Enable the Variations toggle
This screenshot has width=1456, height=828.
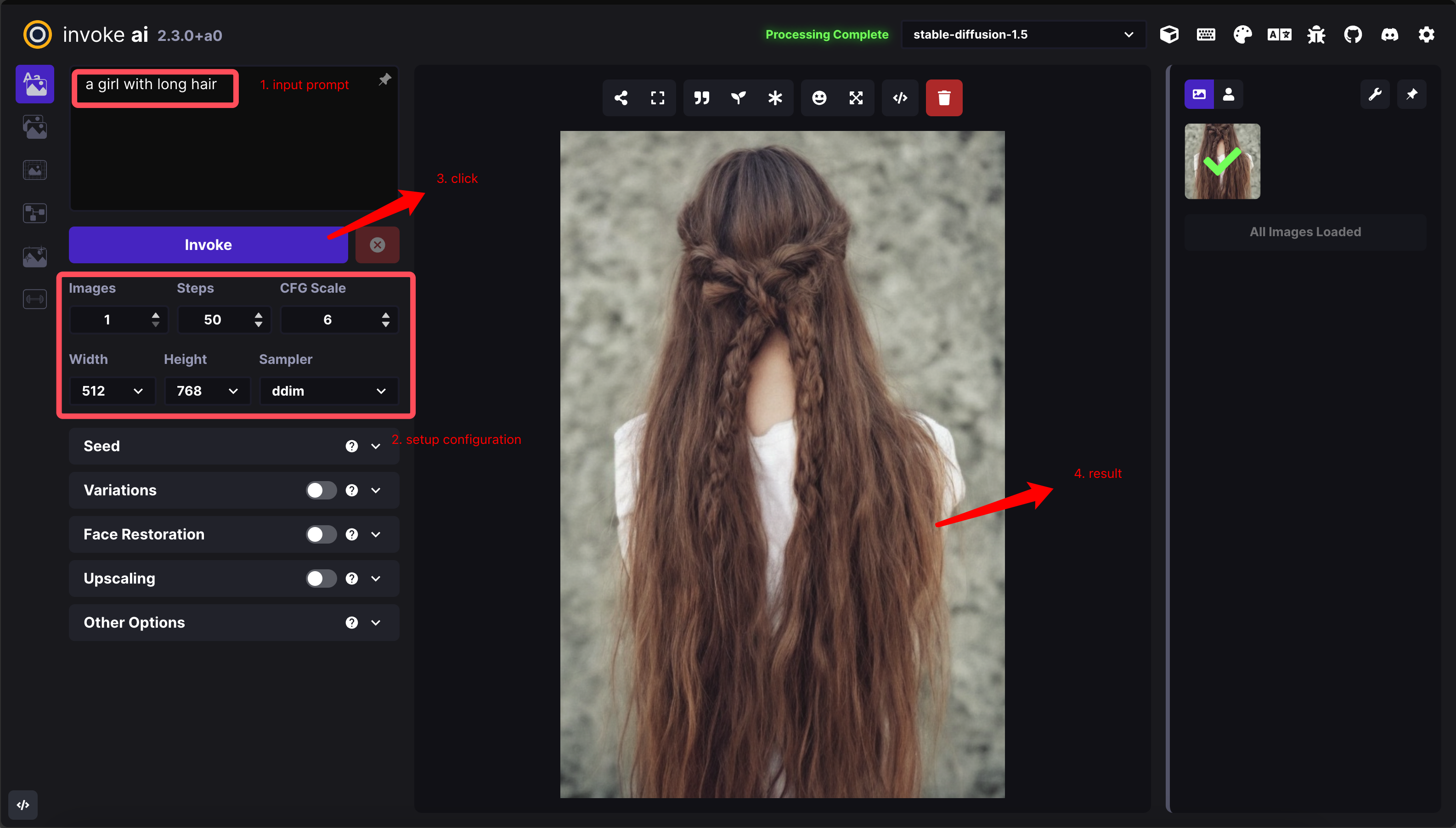321,490
